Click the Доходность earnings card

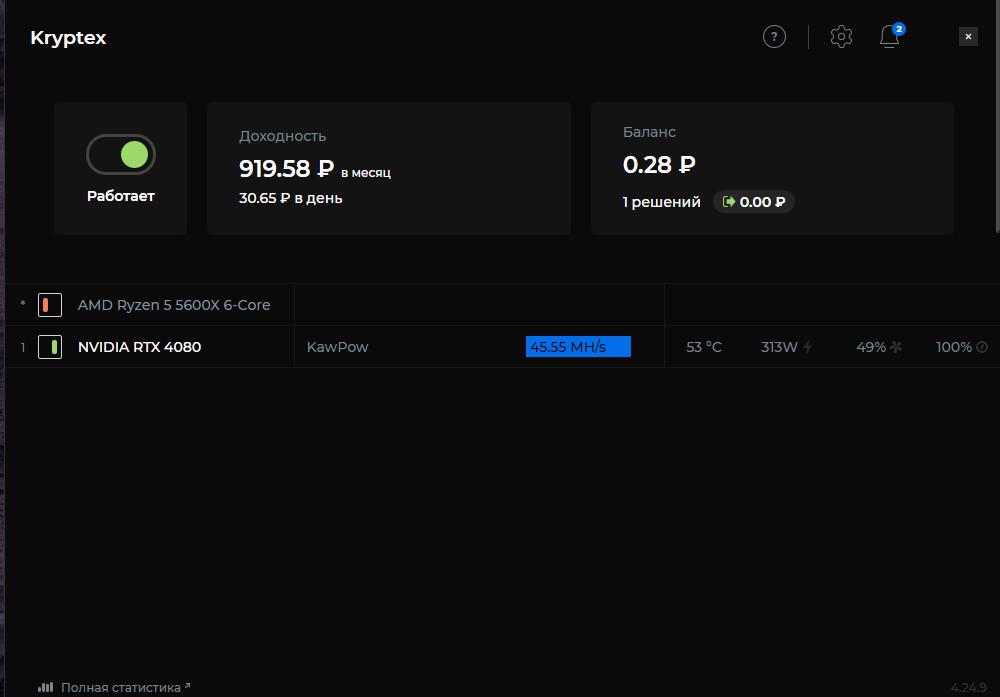388,168
